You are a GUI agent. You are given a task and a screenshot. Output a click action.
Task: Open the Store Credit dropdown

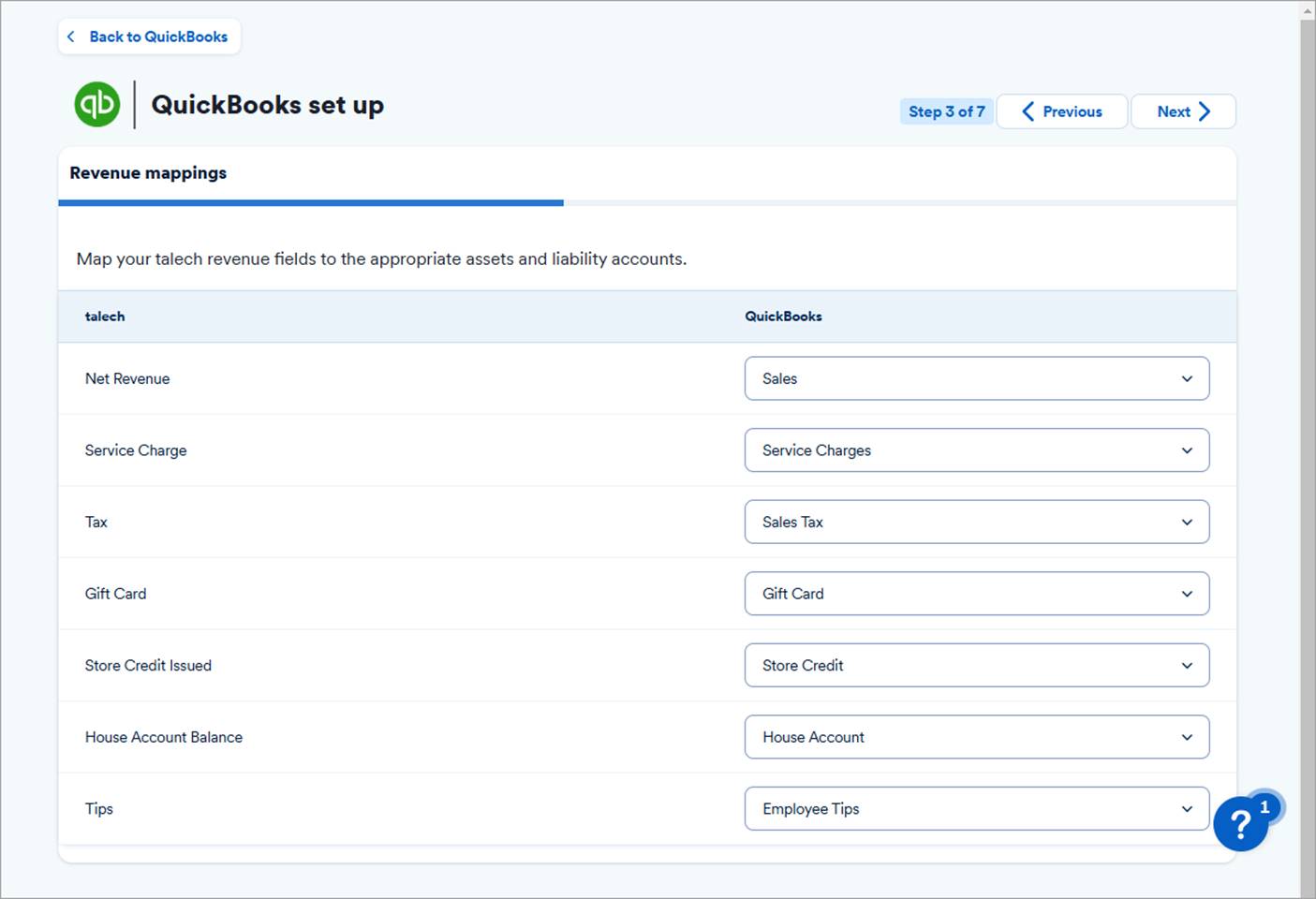(976, 666)
